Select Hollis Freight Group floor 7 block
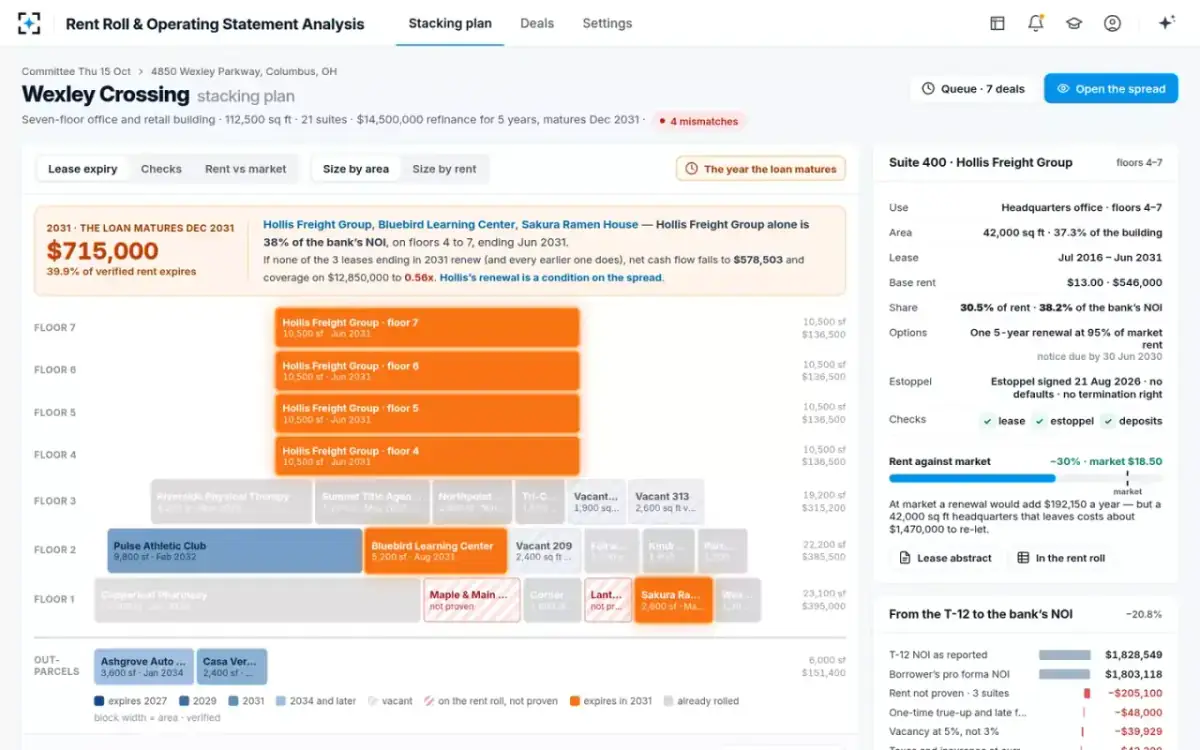Screen dimensions: 1200x750 click(x=427, y=328)
